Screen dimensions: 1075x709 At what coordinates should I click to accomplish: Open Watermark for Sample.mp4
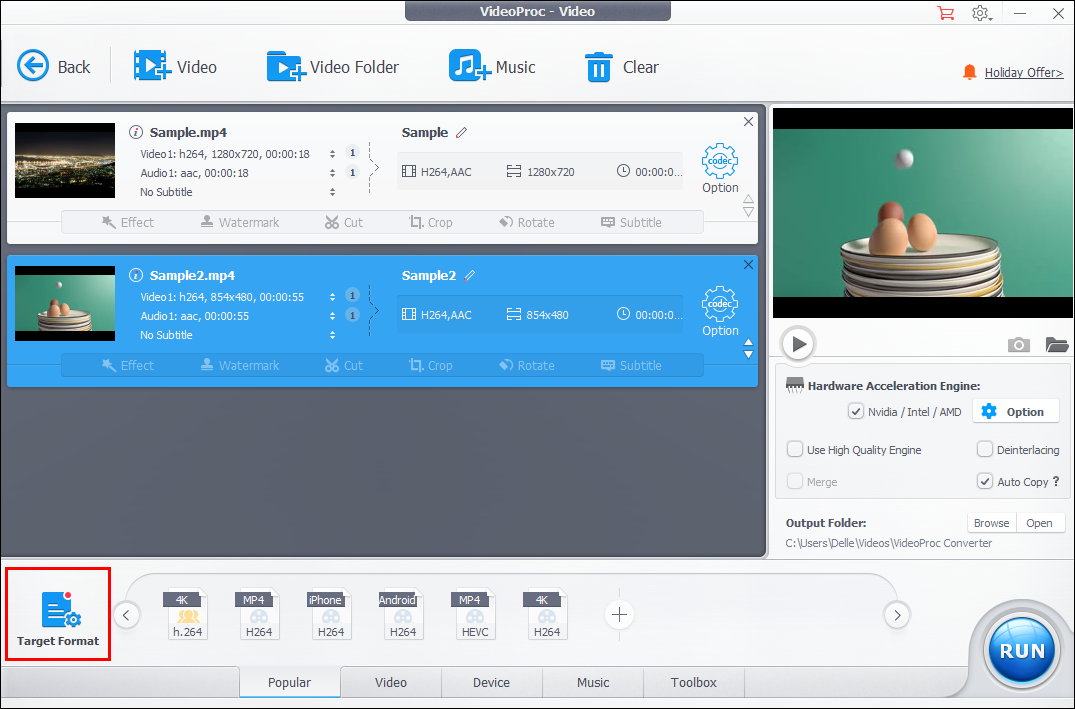tap(240, 222)
